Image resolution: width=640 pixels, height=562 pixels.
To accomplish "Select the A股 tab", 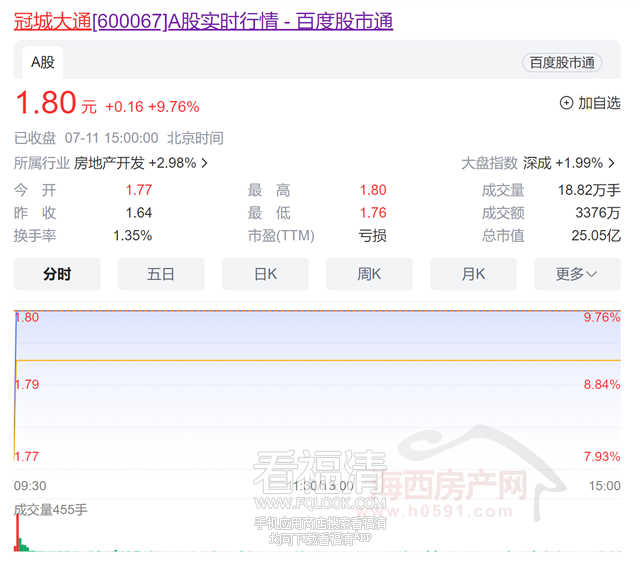I will pos(42,62).
